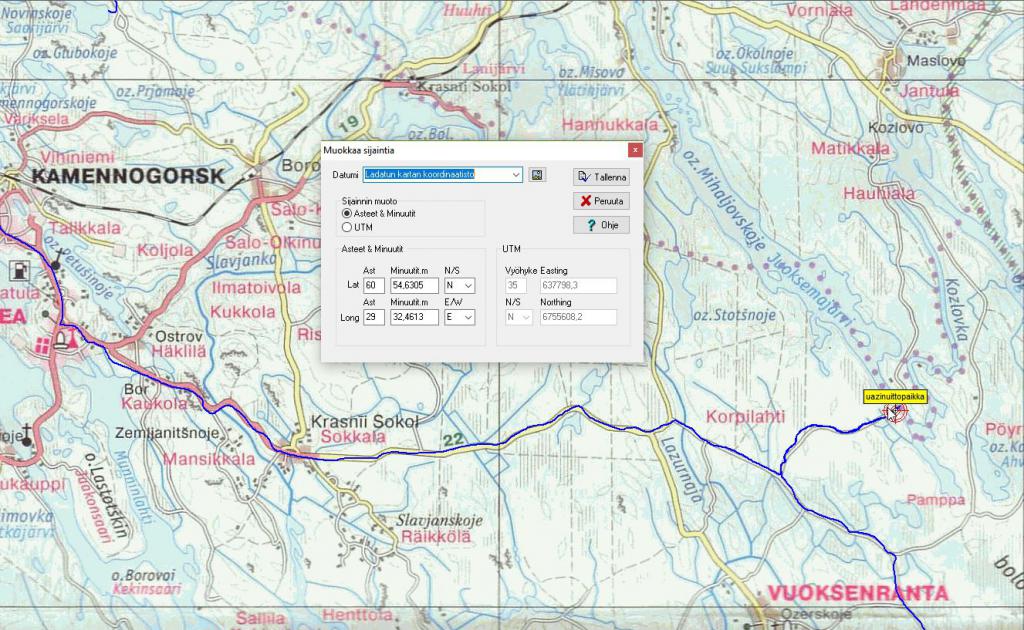Close the Muokkaa sijaintia dialog

coord(634,150)
